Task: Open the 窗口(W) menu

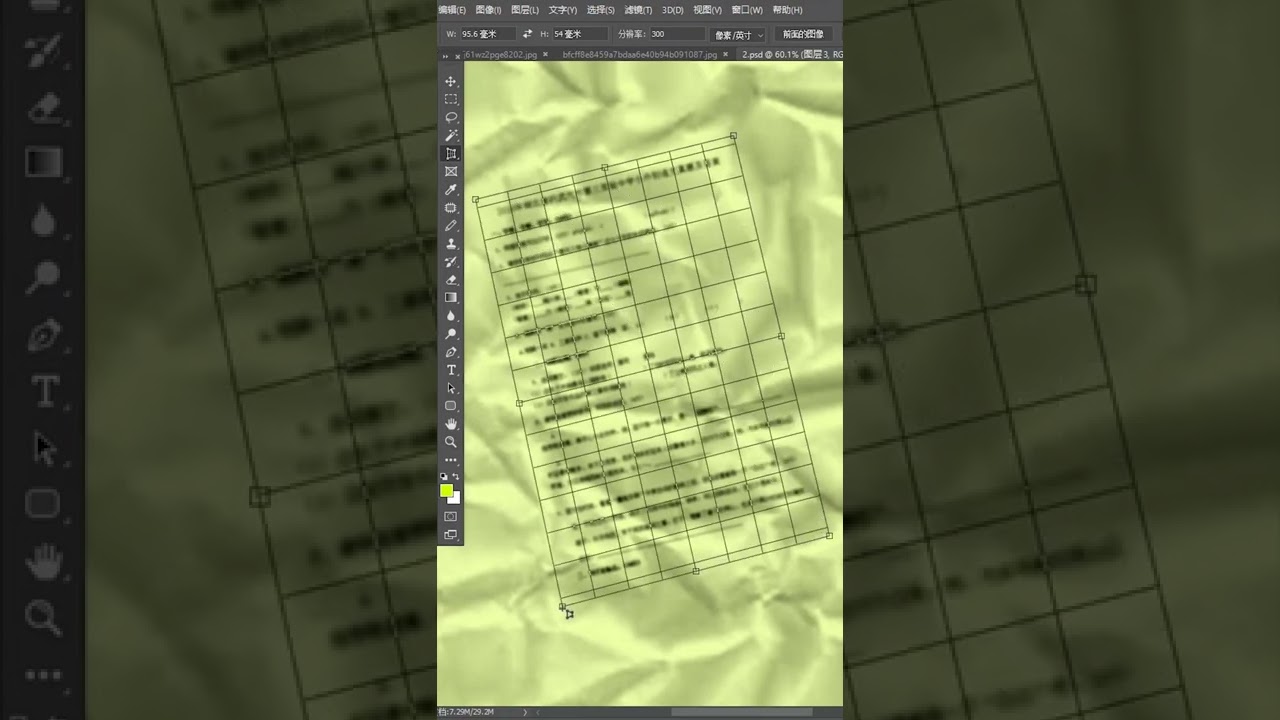Action: click(x=747, y=10)
